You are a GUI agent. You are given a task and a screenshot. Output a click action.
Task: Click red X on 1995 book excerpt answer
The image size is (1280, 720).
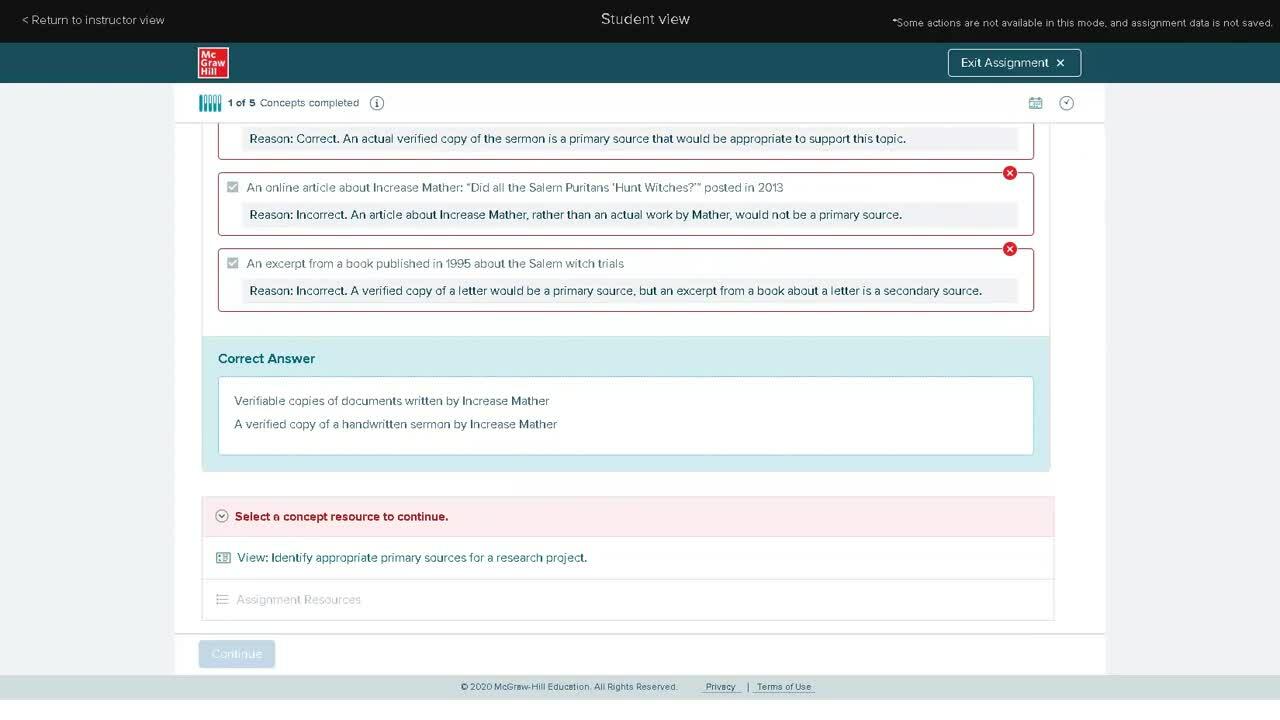1010,249
